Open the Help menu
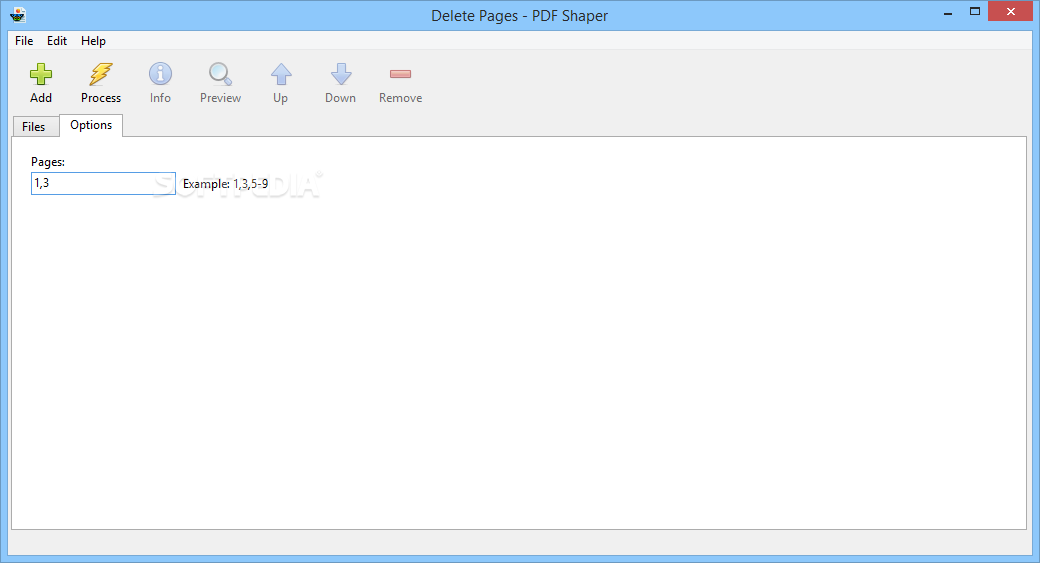Screen dimensions: 1040x563 (94, 40)
